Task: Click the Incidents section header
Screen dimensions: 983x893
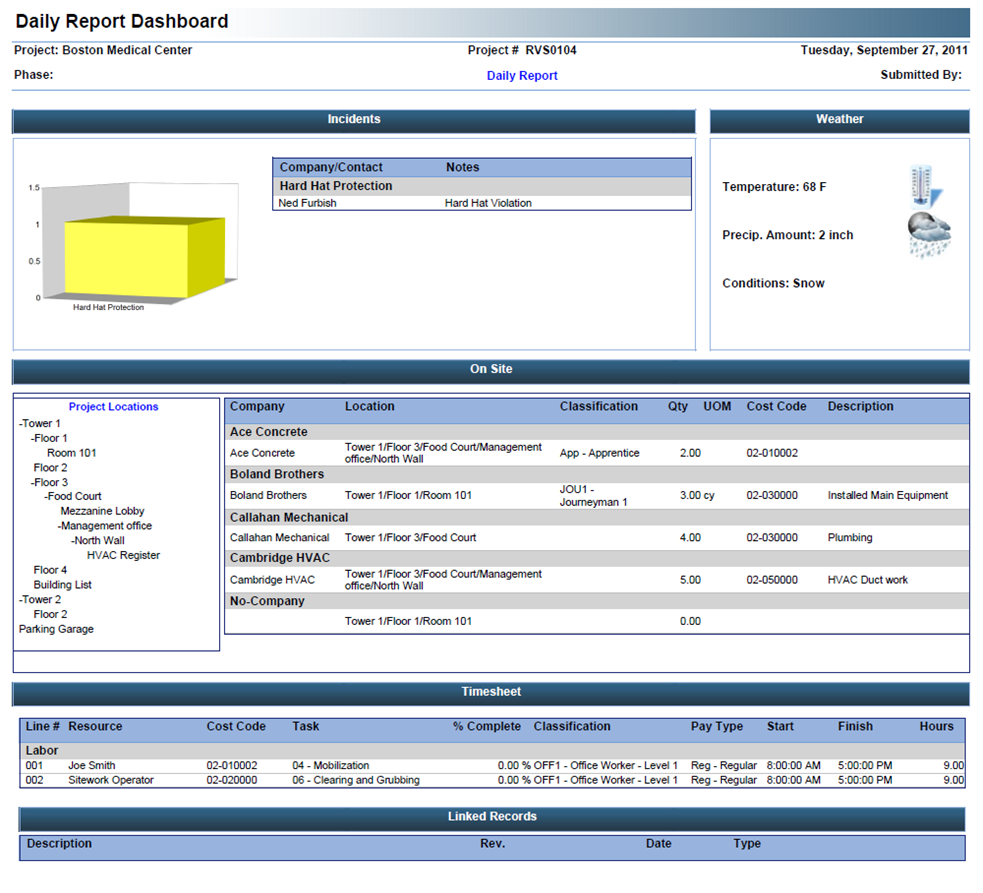Action: (x=354, y=120)
